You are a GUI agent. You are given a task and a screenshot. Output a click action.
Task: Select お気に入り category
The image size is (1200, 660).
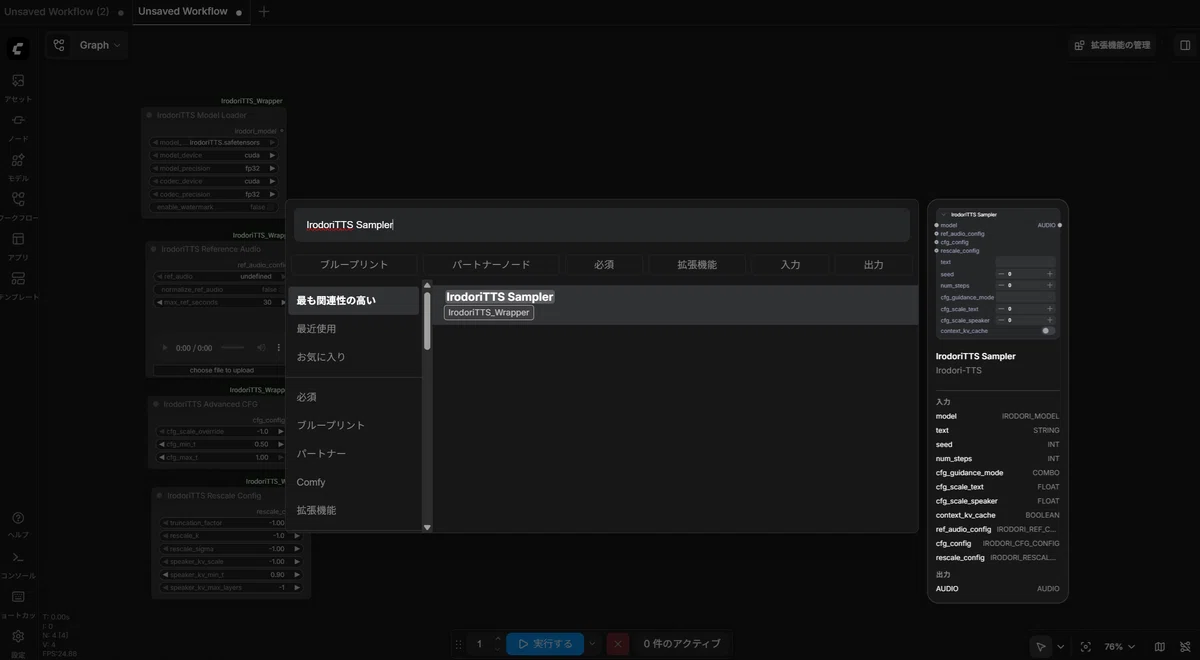pyautogui.click(x=353, y=357)
